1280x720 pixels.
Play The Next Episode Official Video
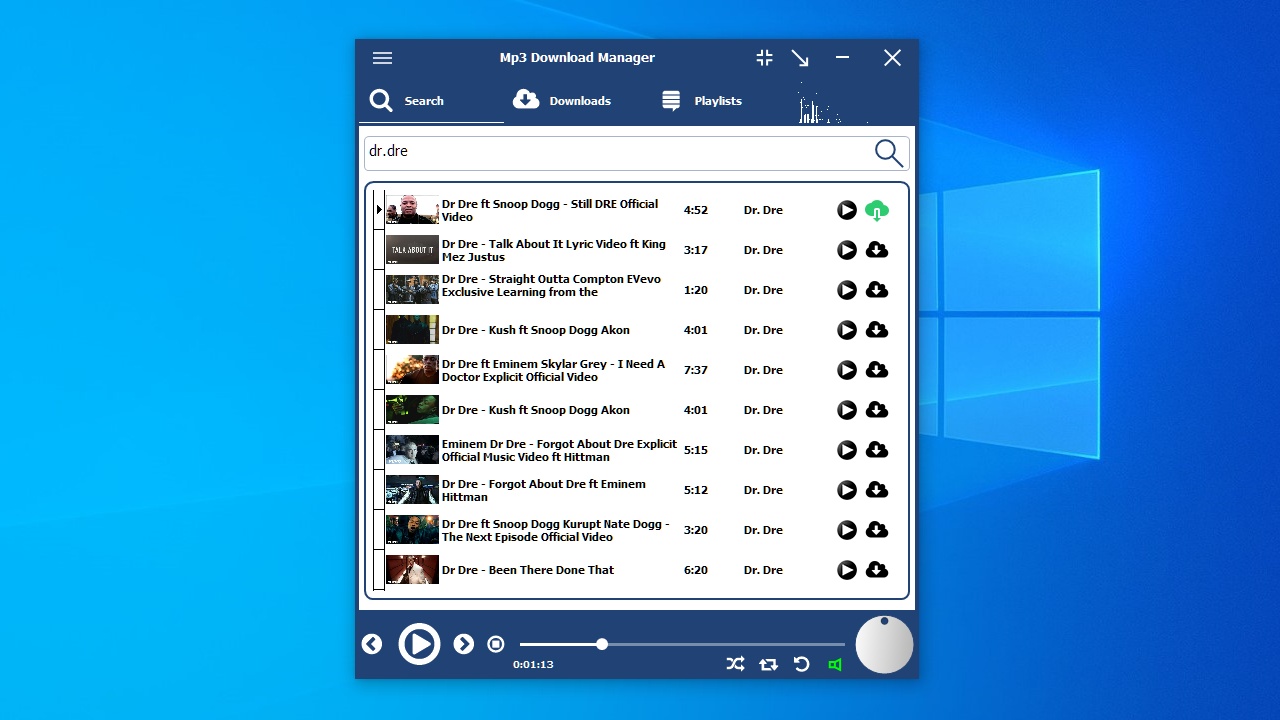coord(847,530)
